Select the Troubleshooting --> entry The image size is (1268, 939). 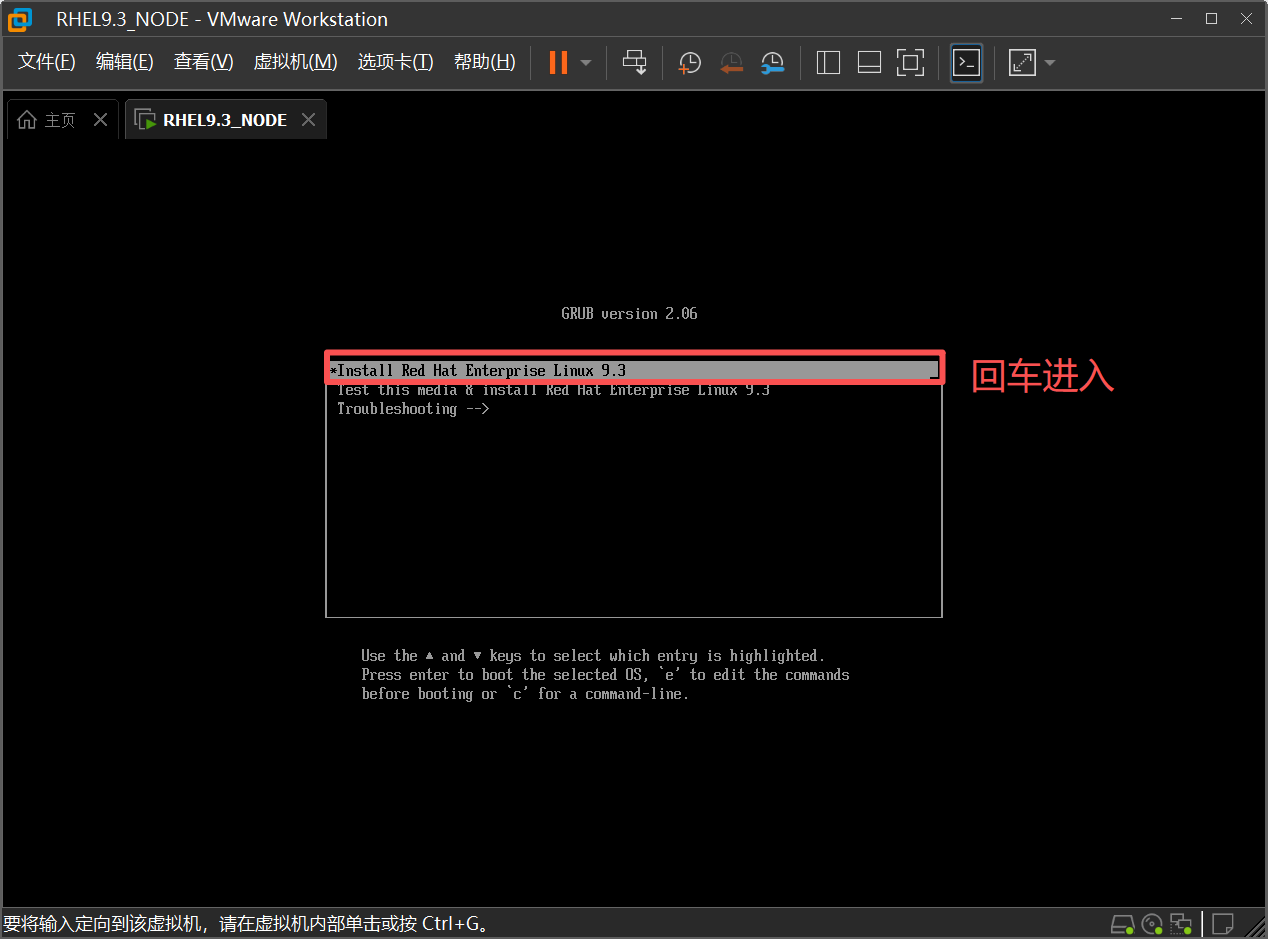click(x=413, y=409)
